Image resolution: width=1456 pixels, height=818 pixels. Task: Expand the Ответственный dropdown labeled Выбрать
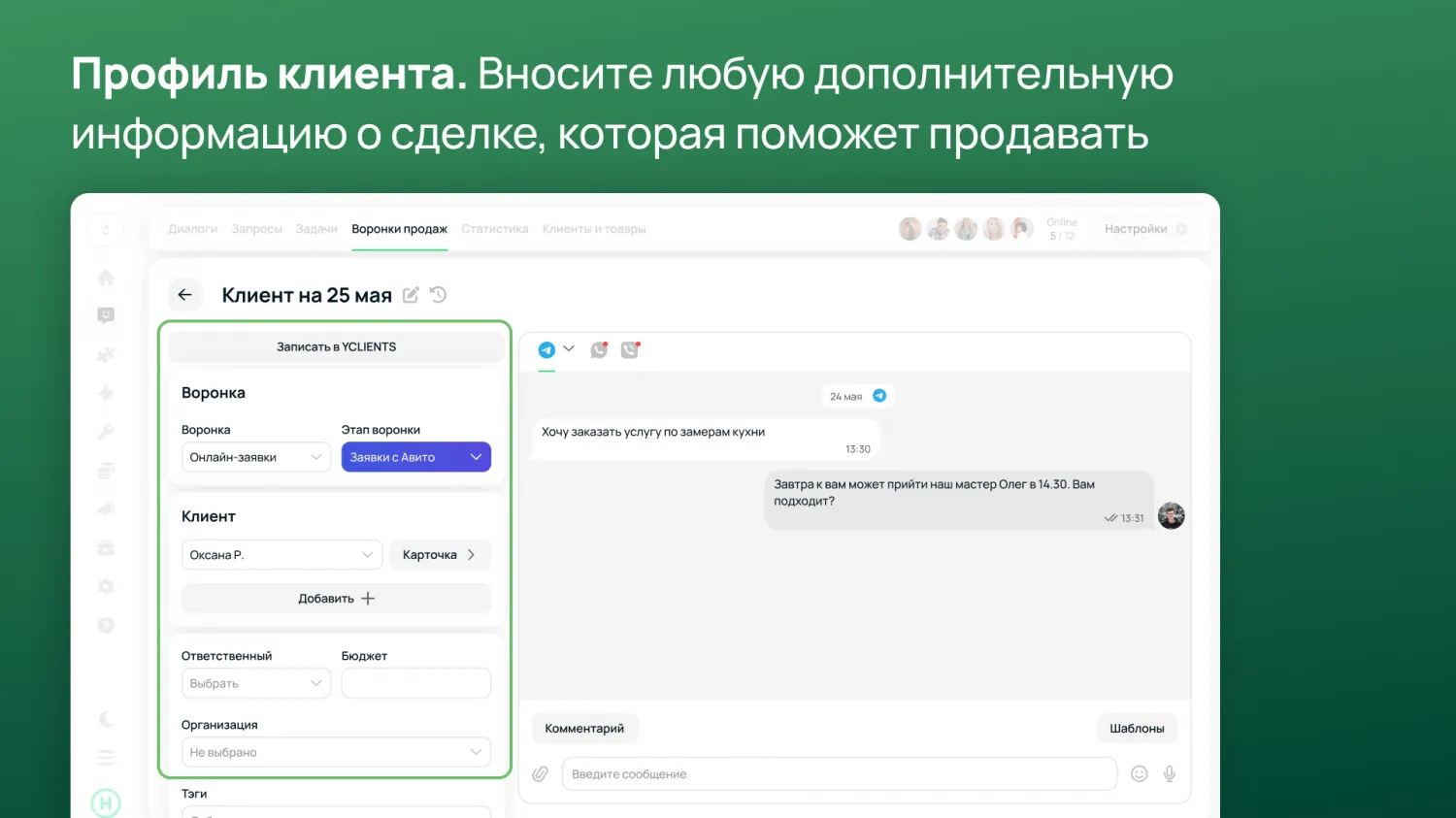pos(256,683)
